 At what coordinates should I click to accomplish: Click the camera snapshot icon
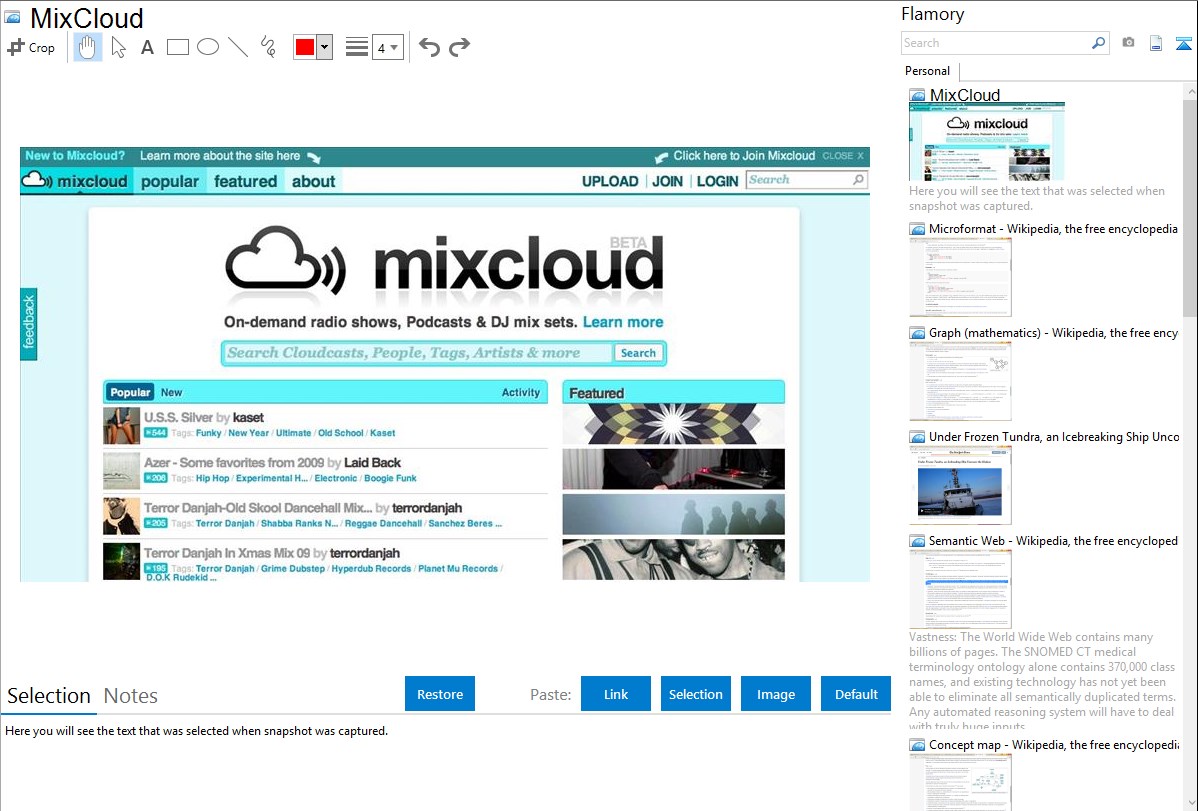[x=1128, y=42]
